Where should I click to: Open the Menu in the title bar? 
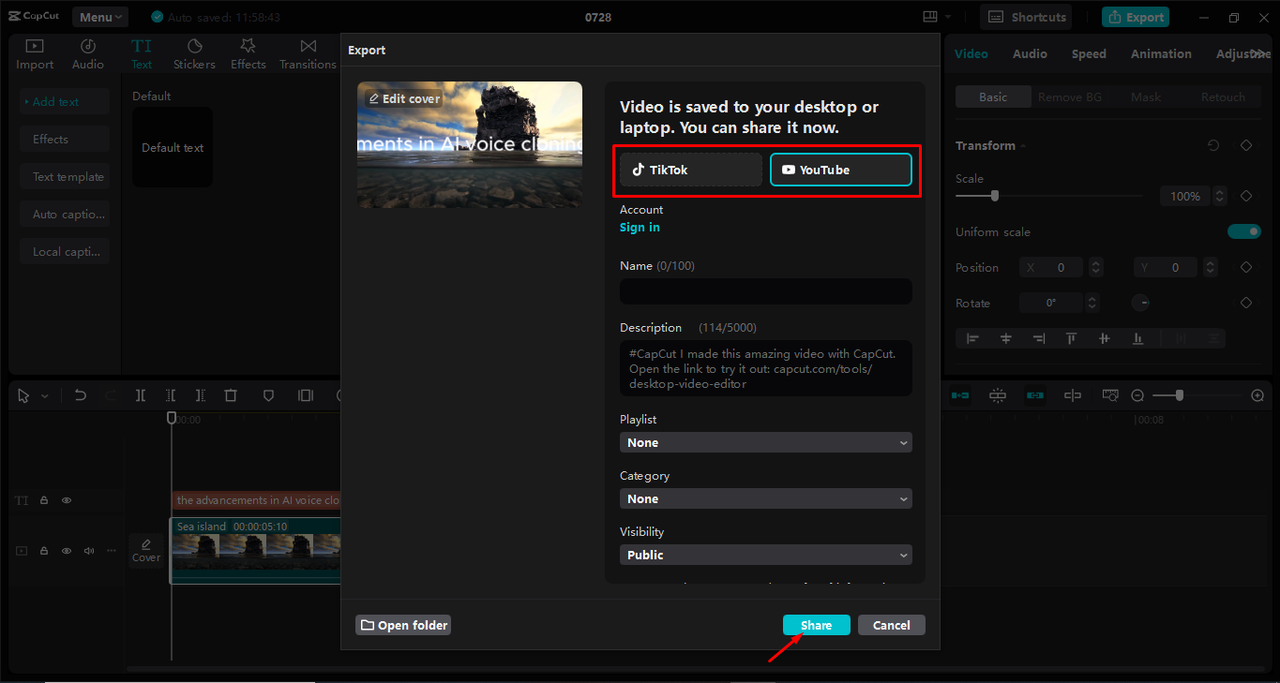tap(100, 17)
